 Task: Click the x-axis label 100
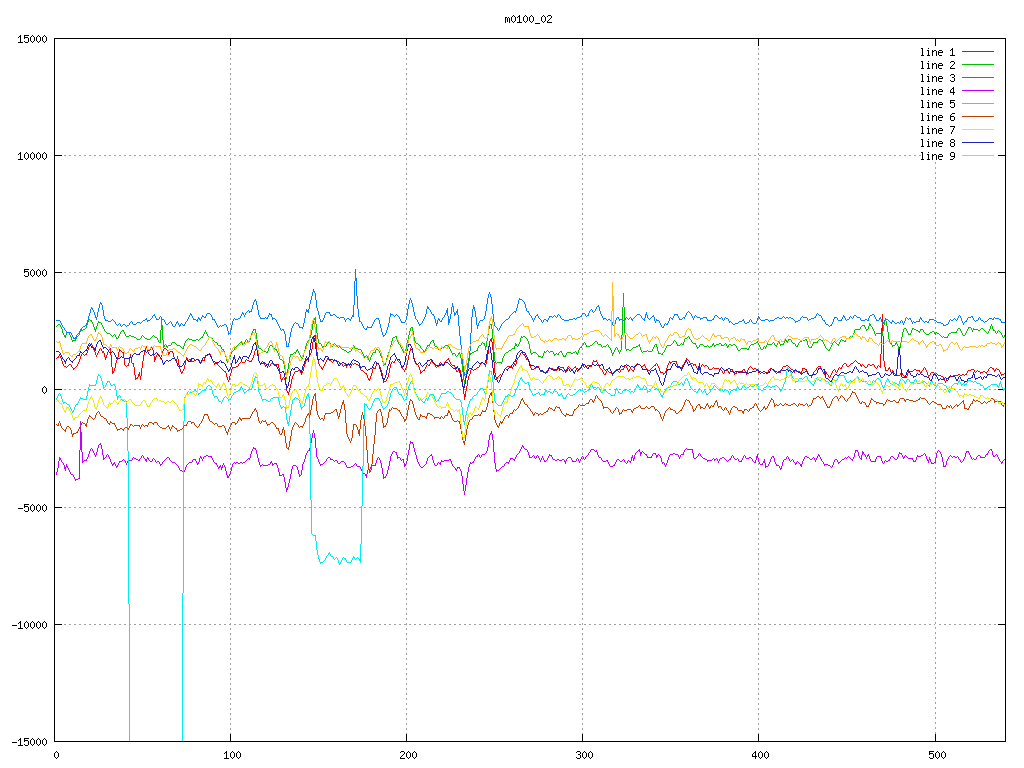pos(232,756)
